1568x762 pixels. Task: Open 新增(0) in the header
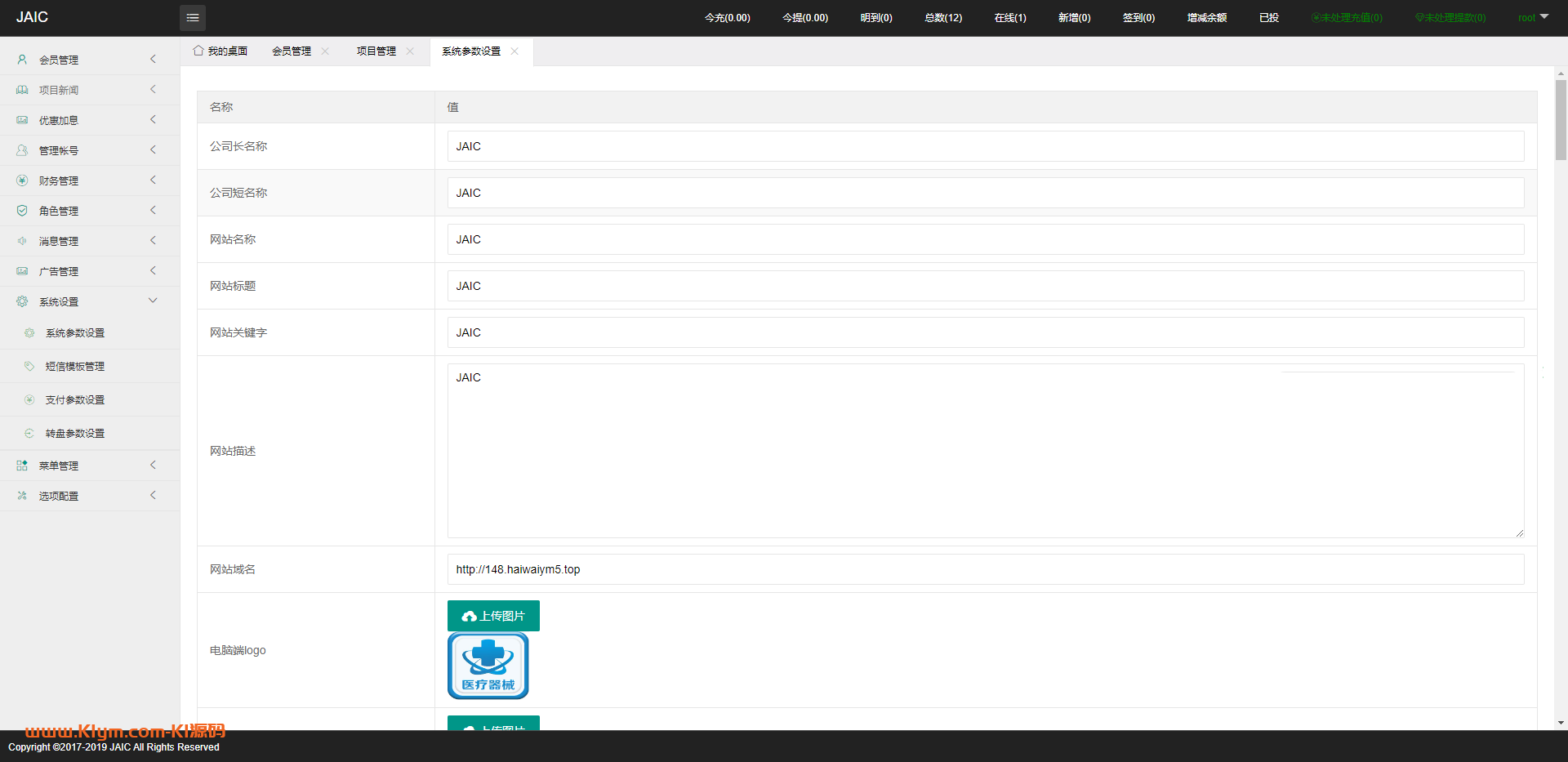tap(1075, 18)
